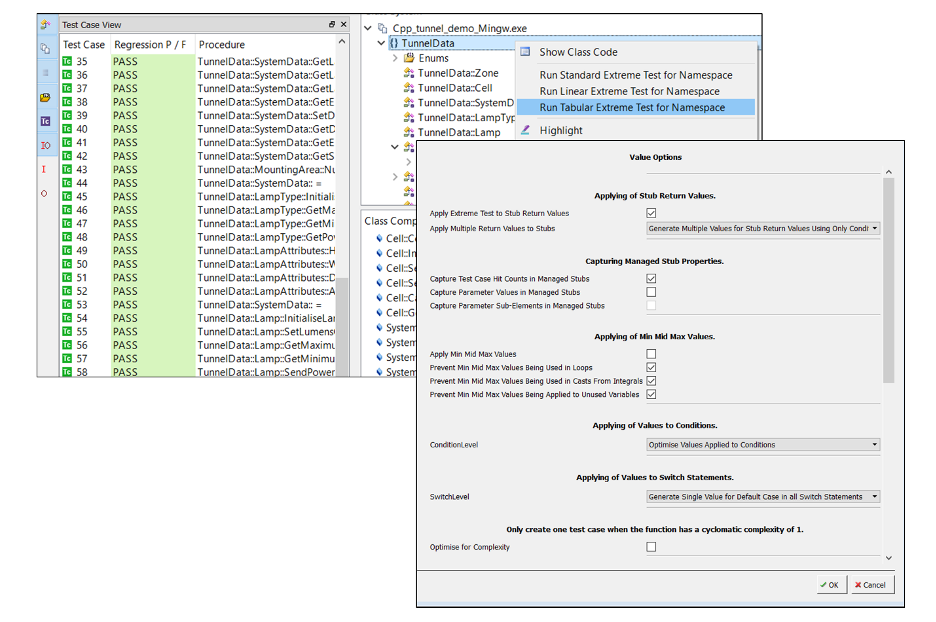Click the TunnelData::Zone class icon
Image resolution: width=936 pixels, height=622 pixels.
pos(409,73)
